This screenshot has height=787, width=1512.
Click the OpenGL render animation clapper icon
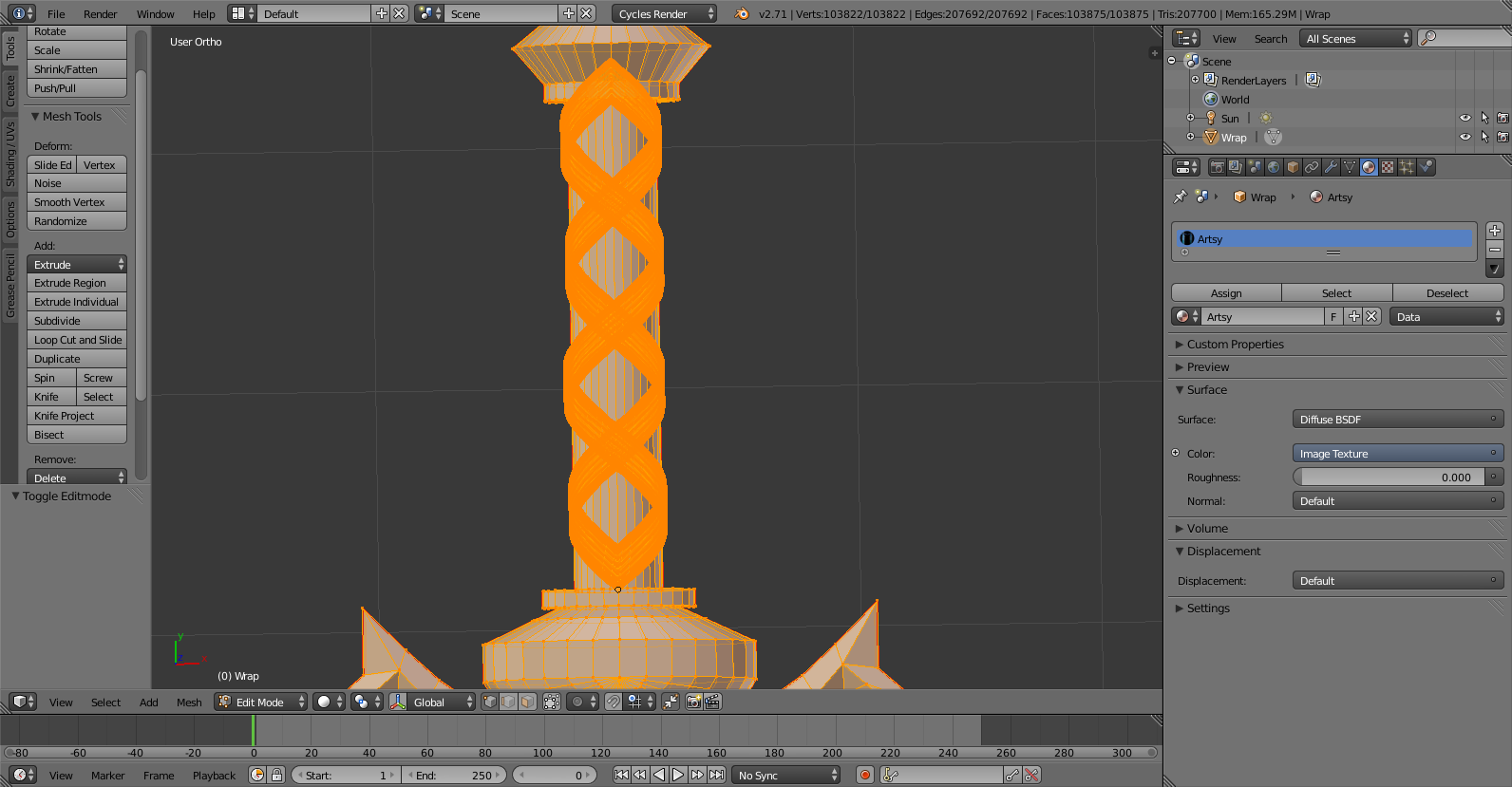pyautogui.click(x=713, y=702)
